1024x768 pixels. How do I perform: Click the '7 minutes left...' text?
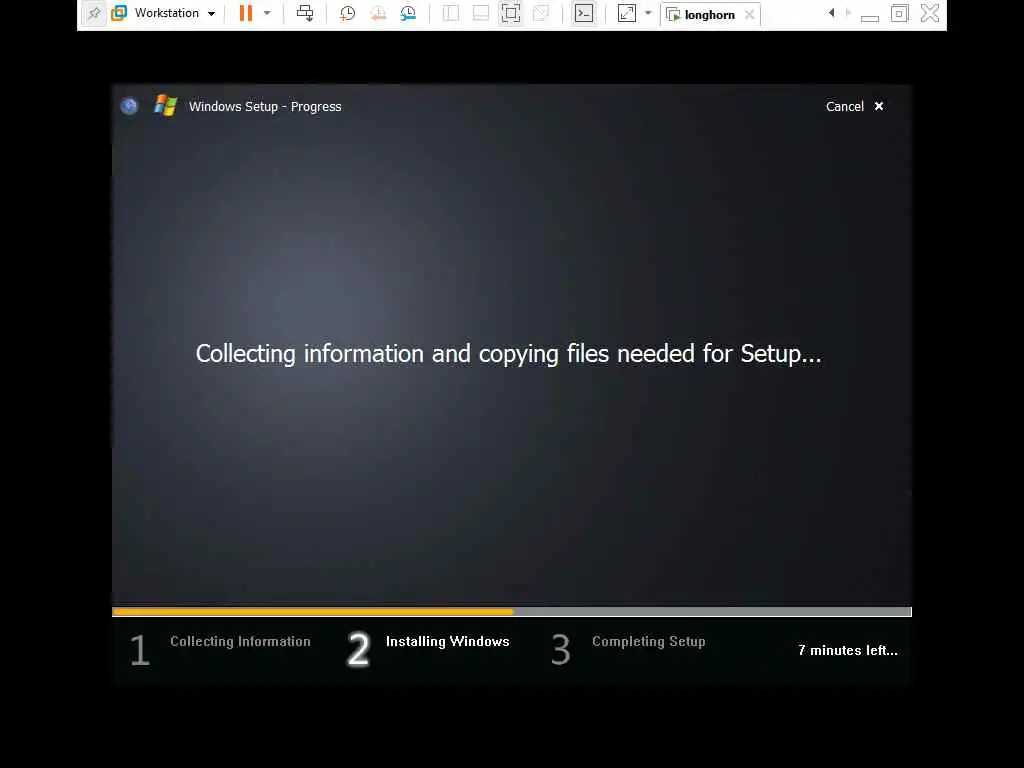point(848,650)
